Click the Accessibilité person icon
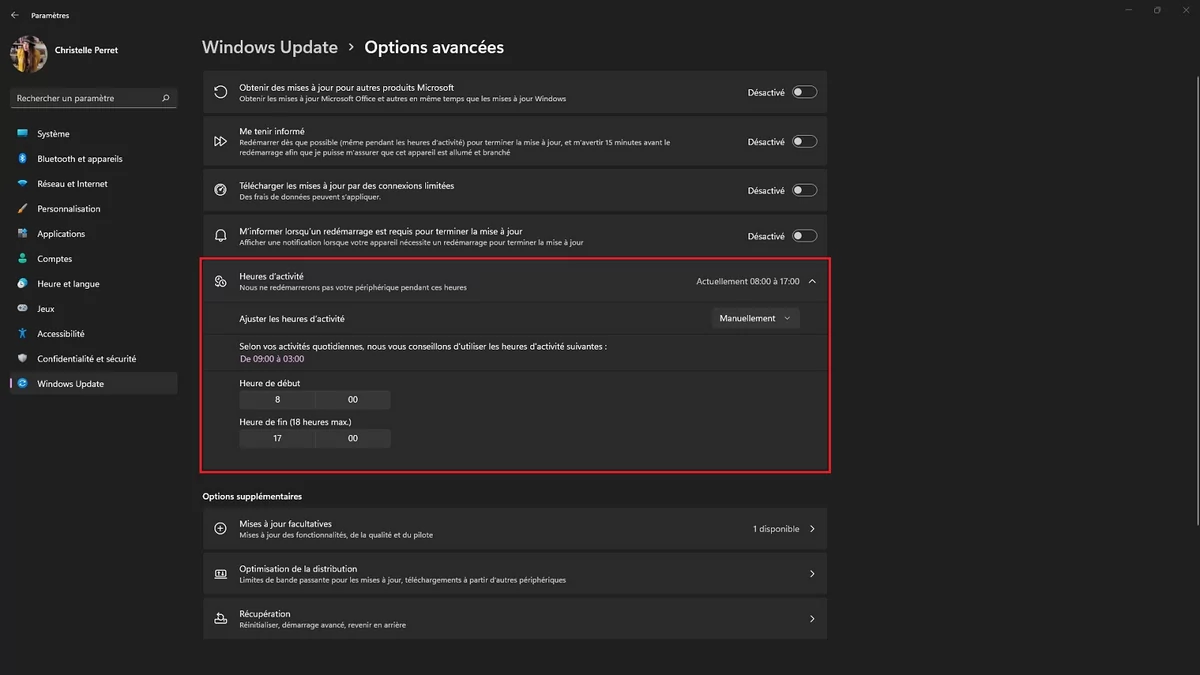The height and width of the screenshot is (675, 1200). [23, 334]
